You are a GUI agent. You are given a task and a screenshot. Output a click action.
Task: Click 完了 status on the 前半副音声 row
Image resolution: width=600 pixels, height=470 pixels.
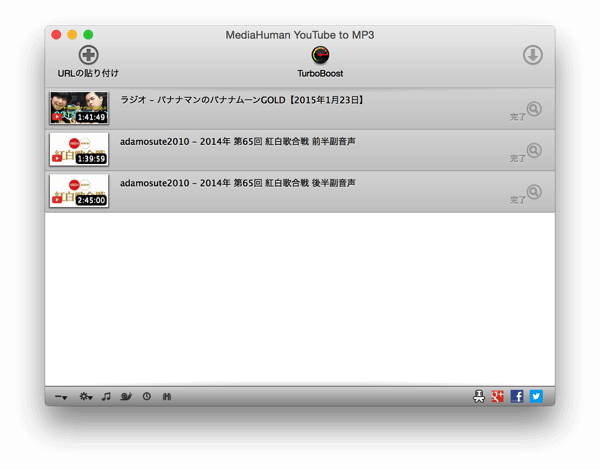tap(518, 158)
